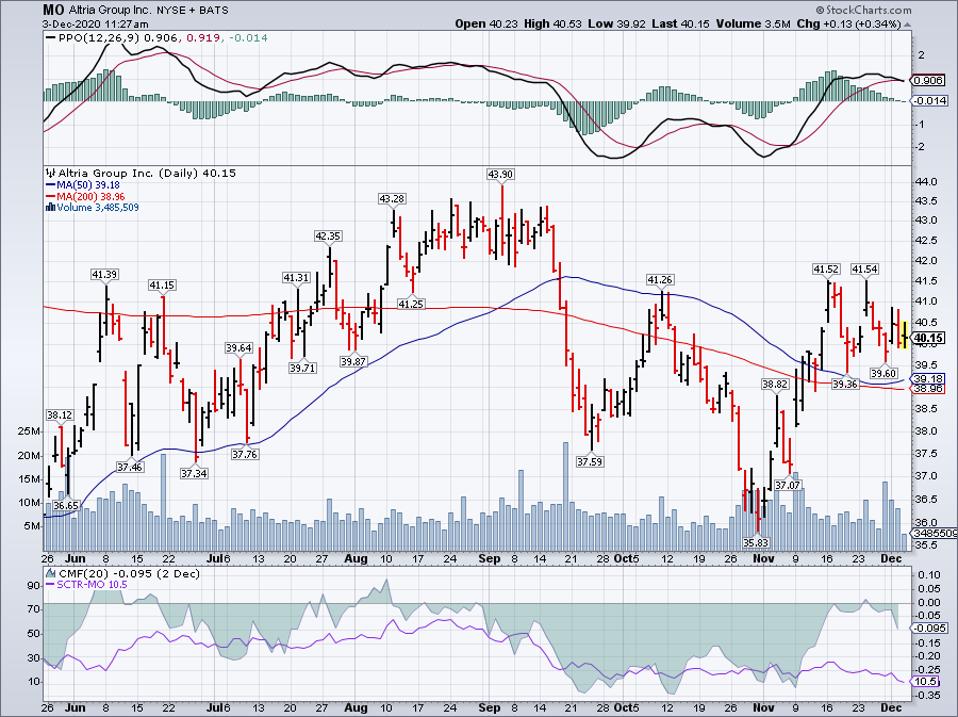Click the StockCharts.com watermark link
The height and width of the screenshot is (717, 958).
click(863, 10)
